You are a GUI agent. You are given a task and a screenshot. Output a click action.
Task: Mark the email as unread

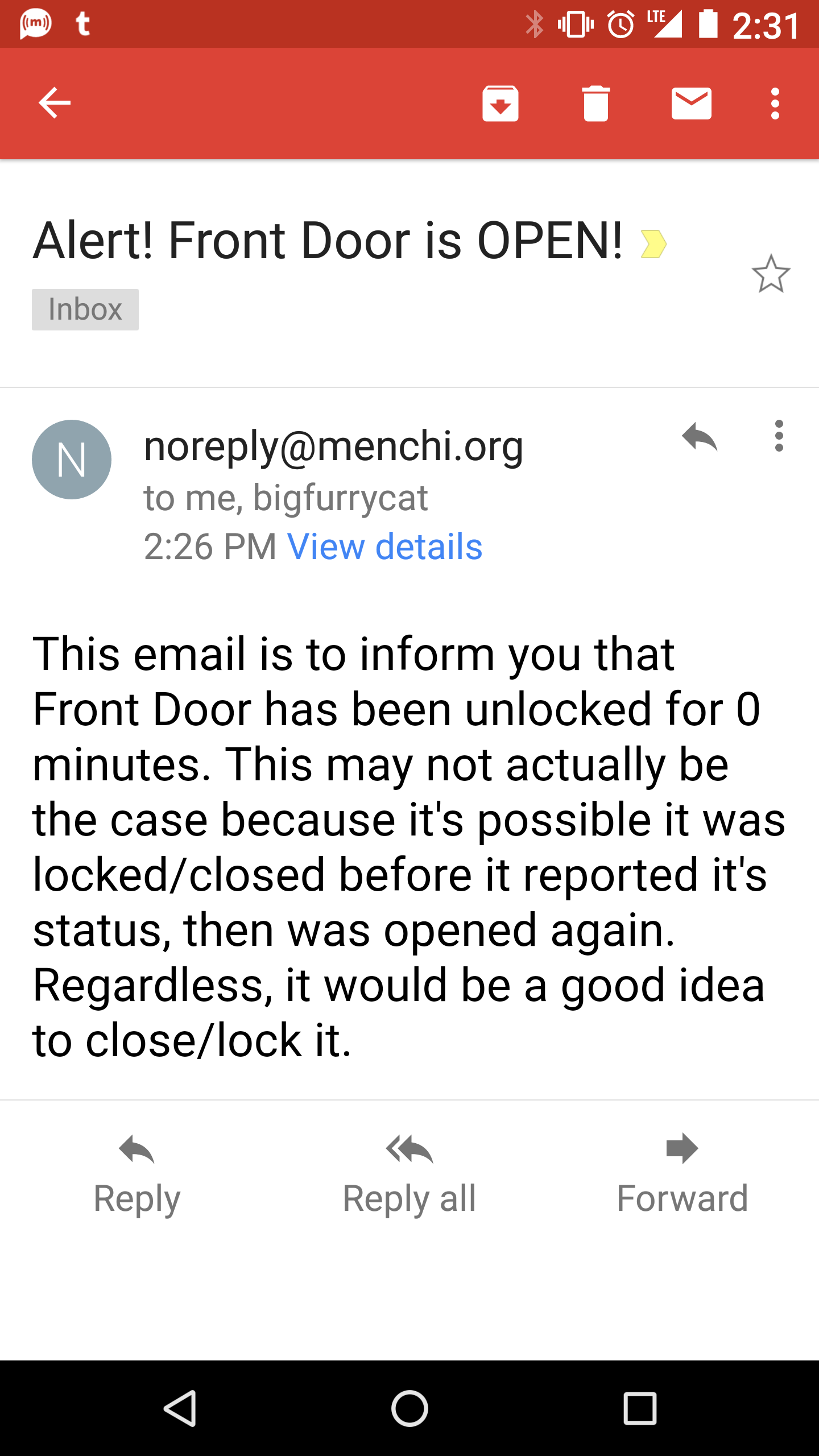coord(691,104)
